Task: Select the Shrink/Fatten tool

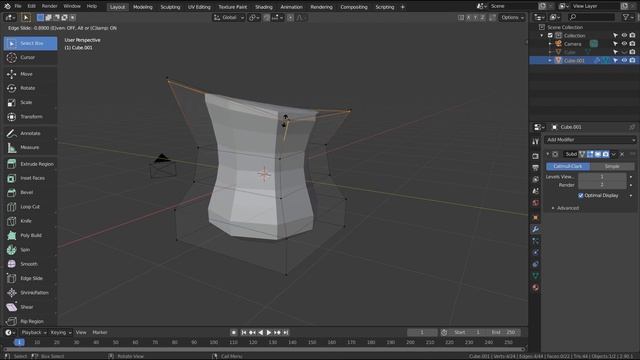Action: pyautogui.click(x=30, y=293)
